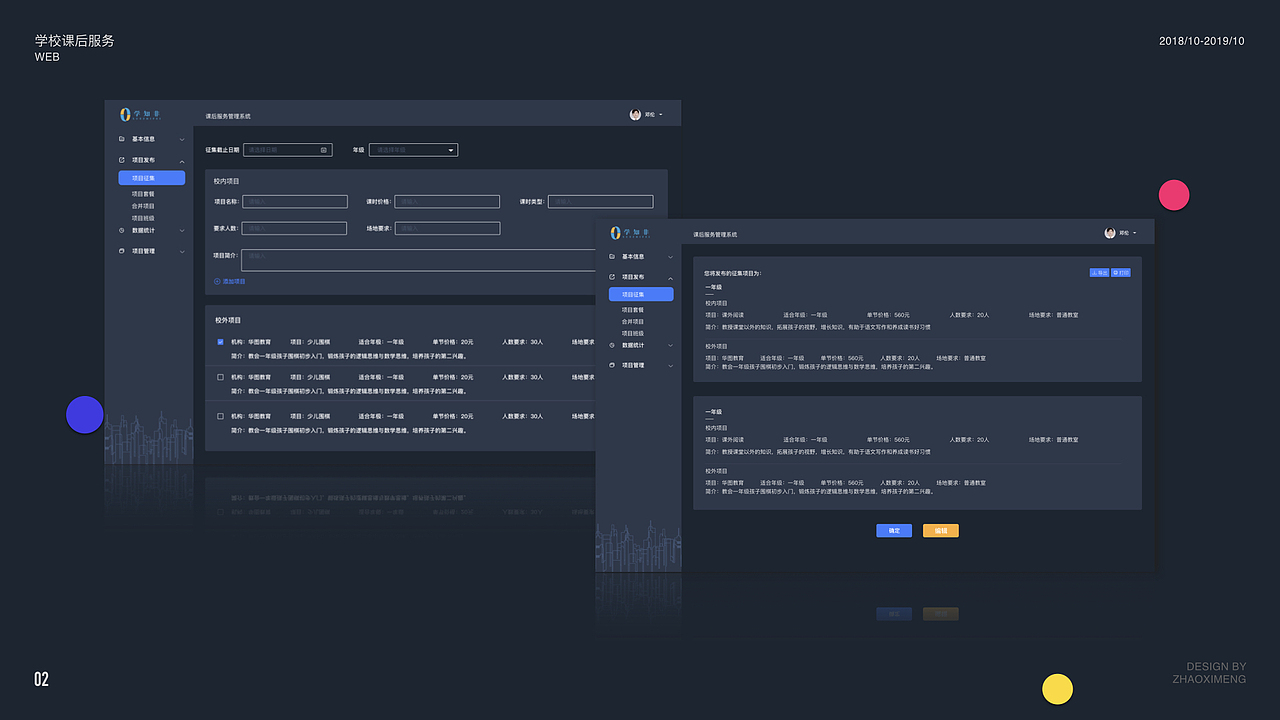The image size is (1280, 720).
Task: Check the third 校外项目 row checkbox
Action: pos(220,416)
